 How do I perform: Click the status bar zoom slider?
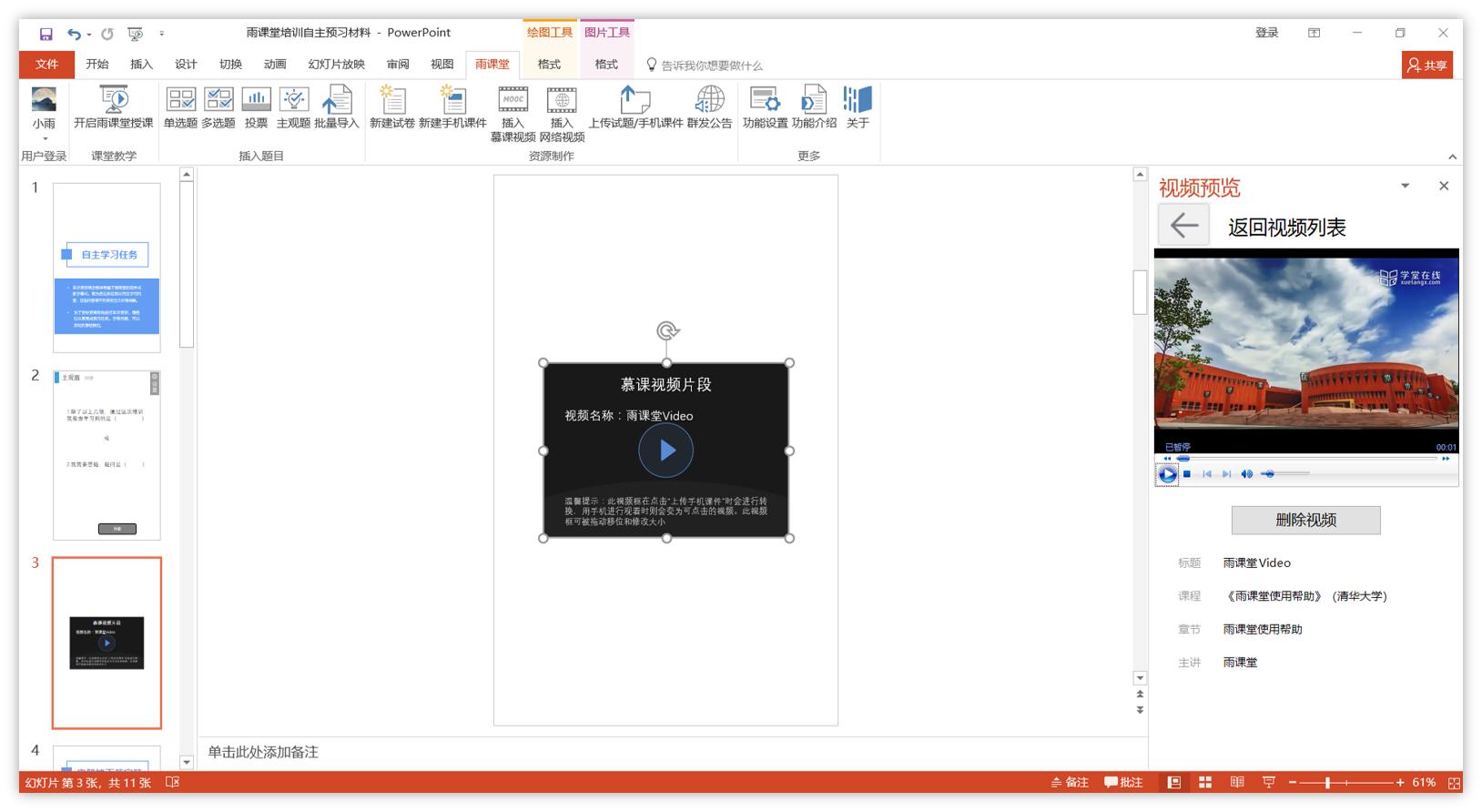[1345, 782]
